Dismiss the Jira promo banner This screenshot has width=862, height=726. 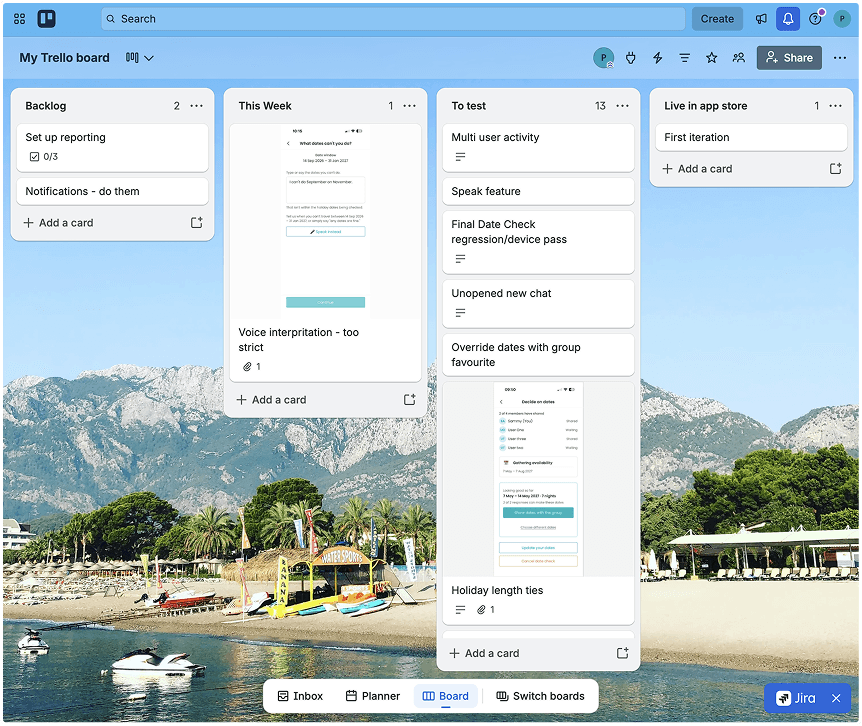[x=836, y=698]
